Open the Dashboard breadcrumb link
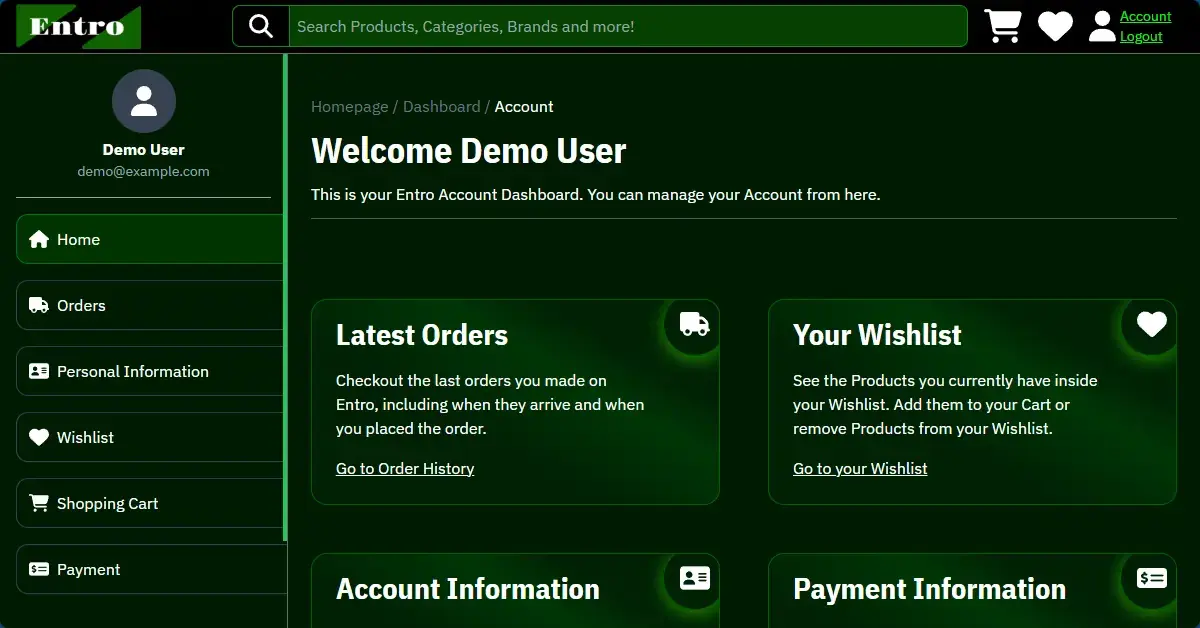This screenshot has height=628, width=1200. pos(442,106)
